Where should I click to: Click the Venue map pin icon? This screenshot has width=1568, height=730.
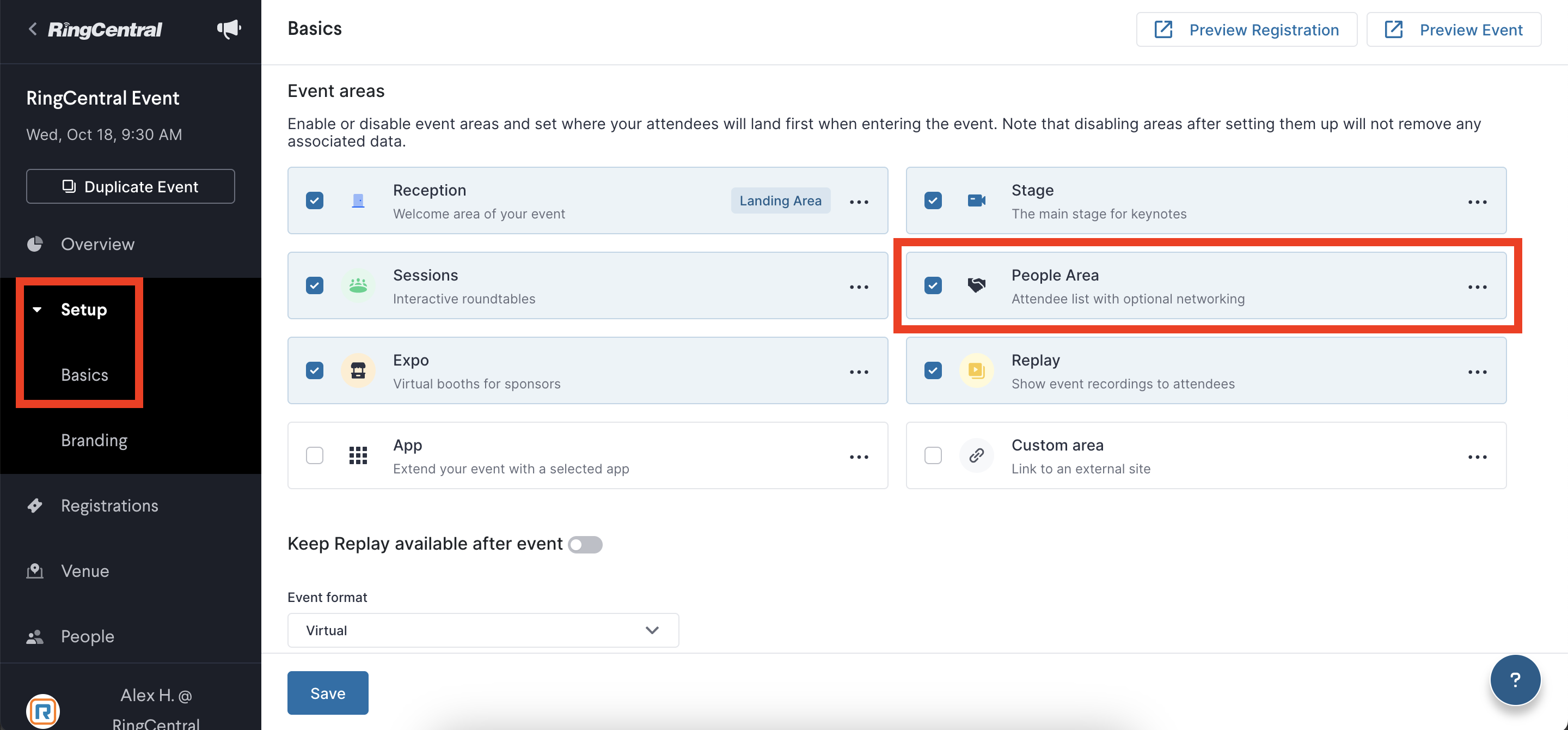click(35, 571)
